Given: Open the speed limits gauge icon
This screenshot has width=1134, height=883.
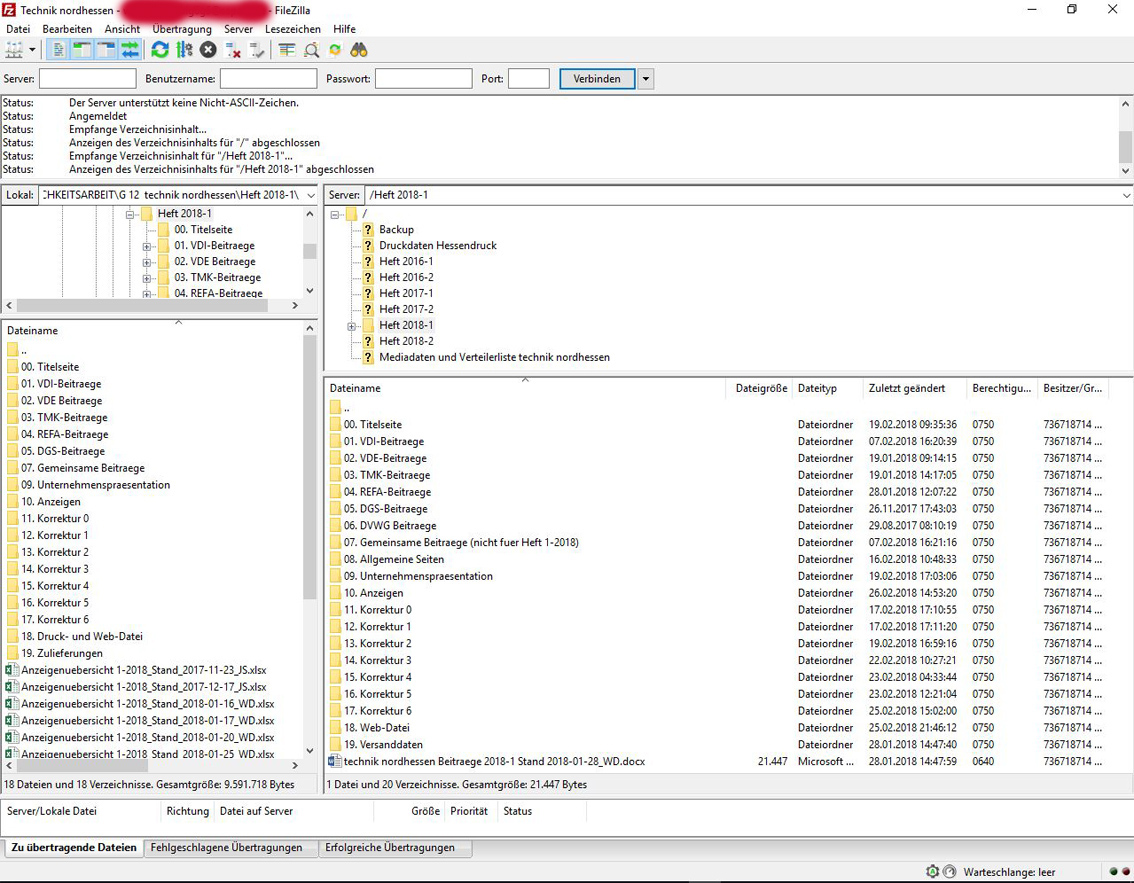Looking at the screenshot, I should click(x=950, y=872).
